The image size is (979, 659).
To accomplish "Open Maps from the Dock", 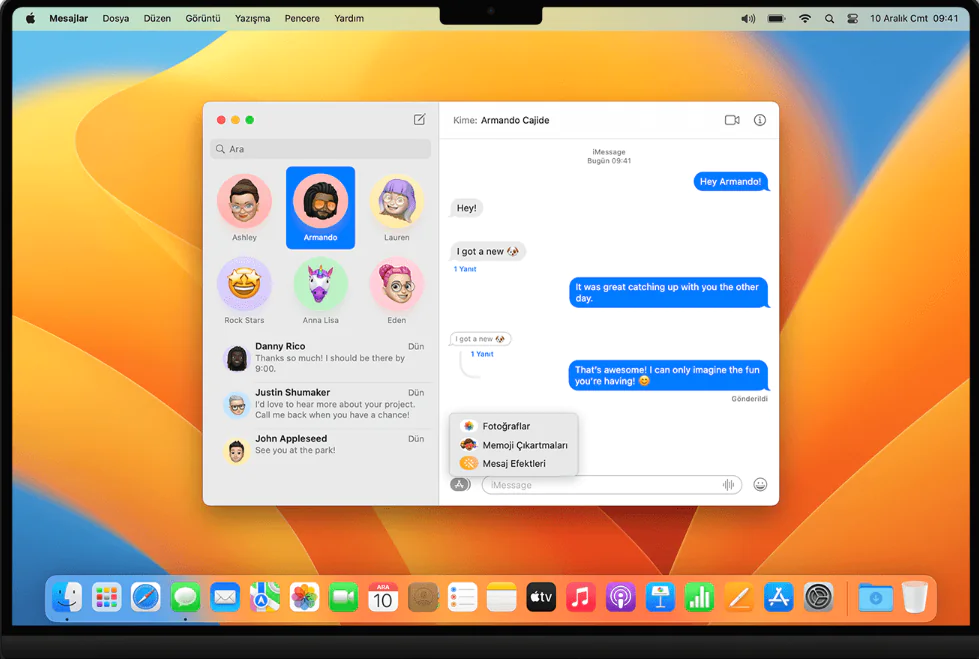I will [x=265, y=597].
